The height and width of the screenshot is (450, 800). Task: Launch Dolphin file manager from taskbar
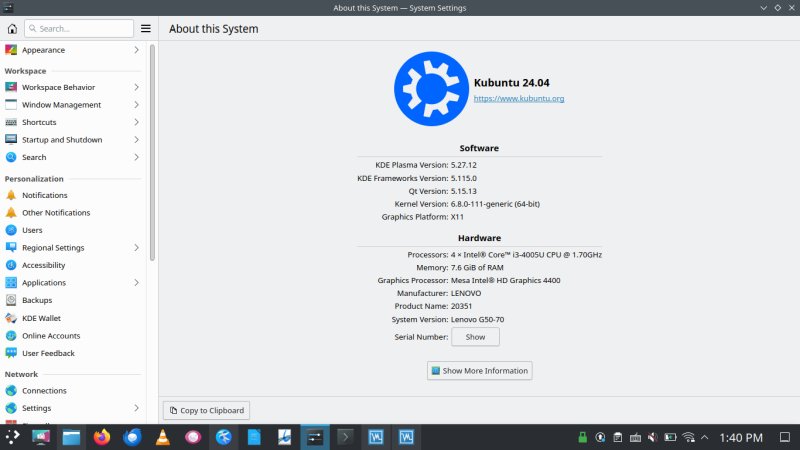tap(71, 437)
